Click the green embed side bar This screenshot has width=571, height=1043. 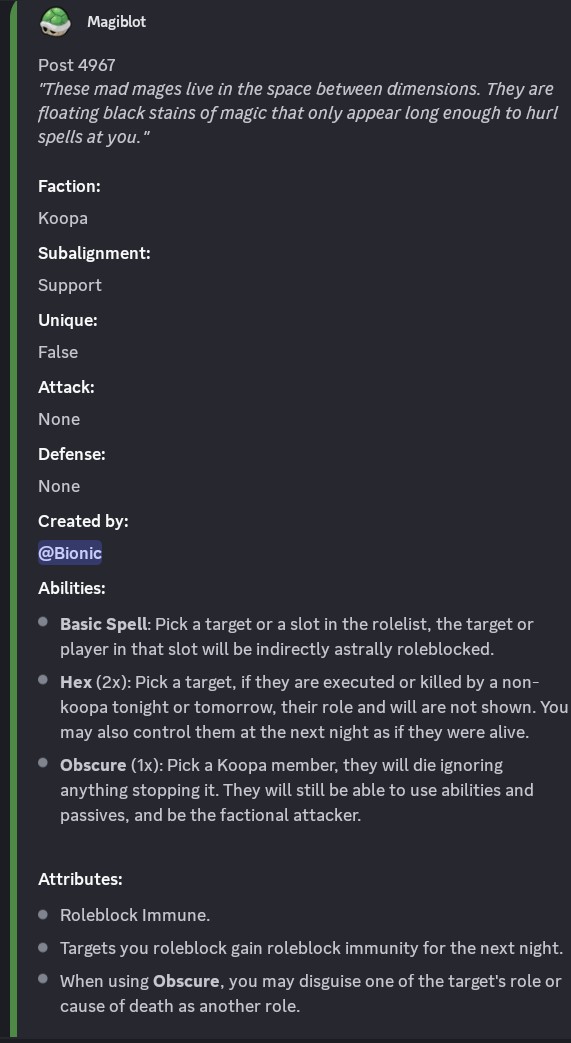pyautogui.click(x=13, y=522)
